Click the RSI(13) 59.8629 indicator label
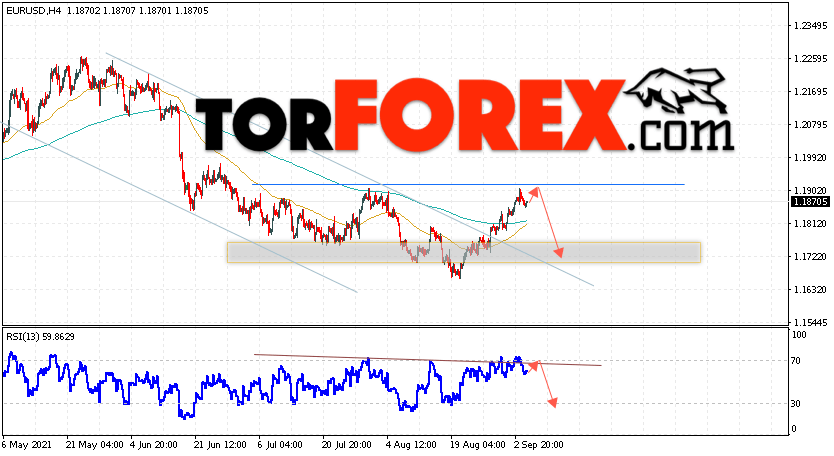 click(40, 336)
